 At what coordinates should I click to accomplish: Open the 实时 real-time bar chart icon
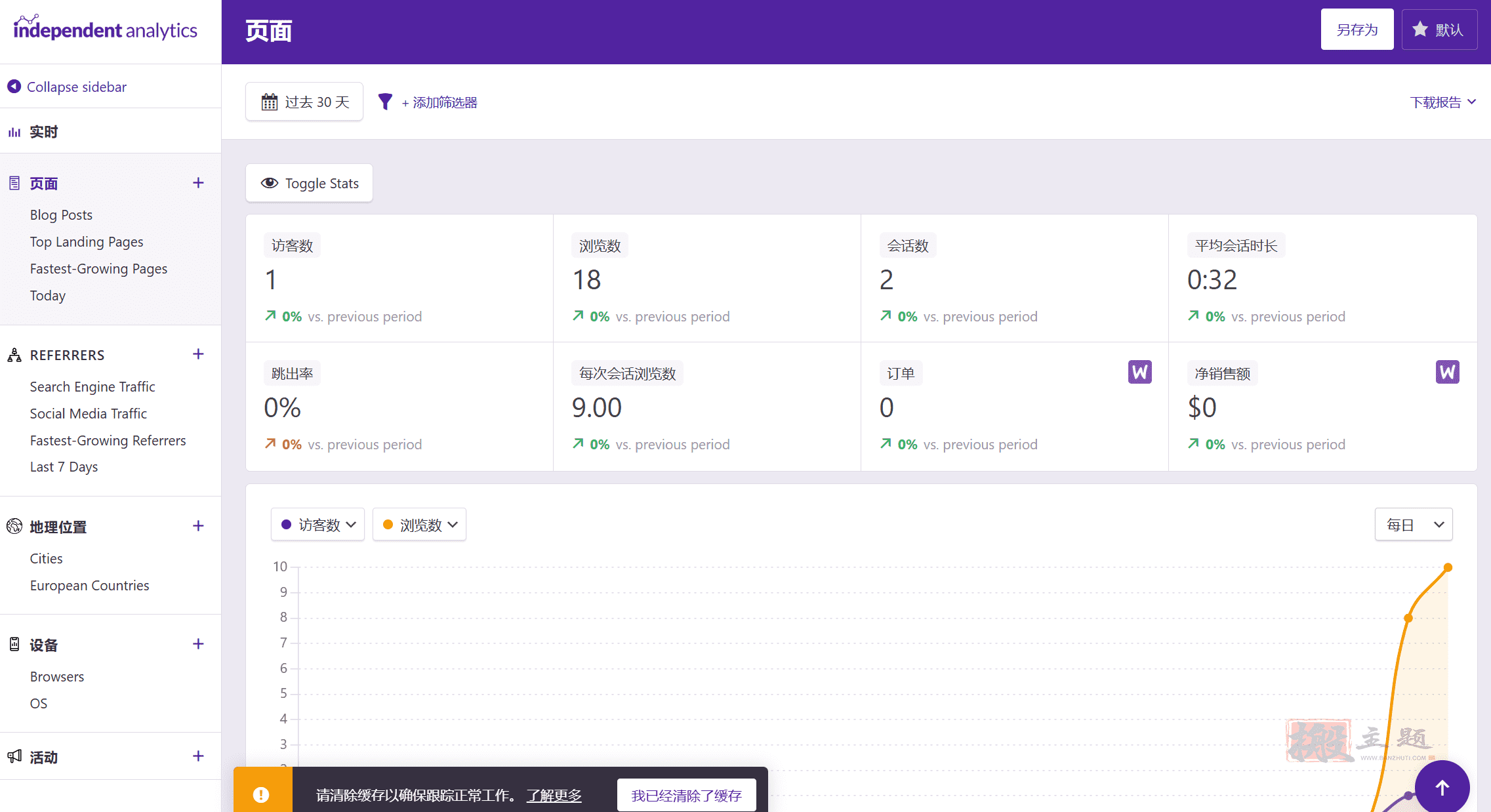pos(14,132)
